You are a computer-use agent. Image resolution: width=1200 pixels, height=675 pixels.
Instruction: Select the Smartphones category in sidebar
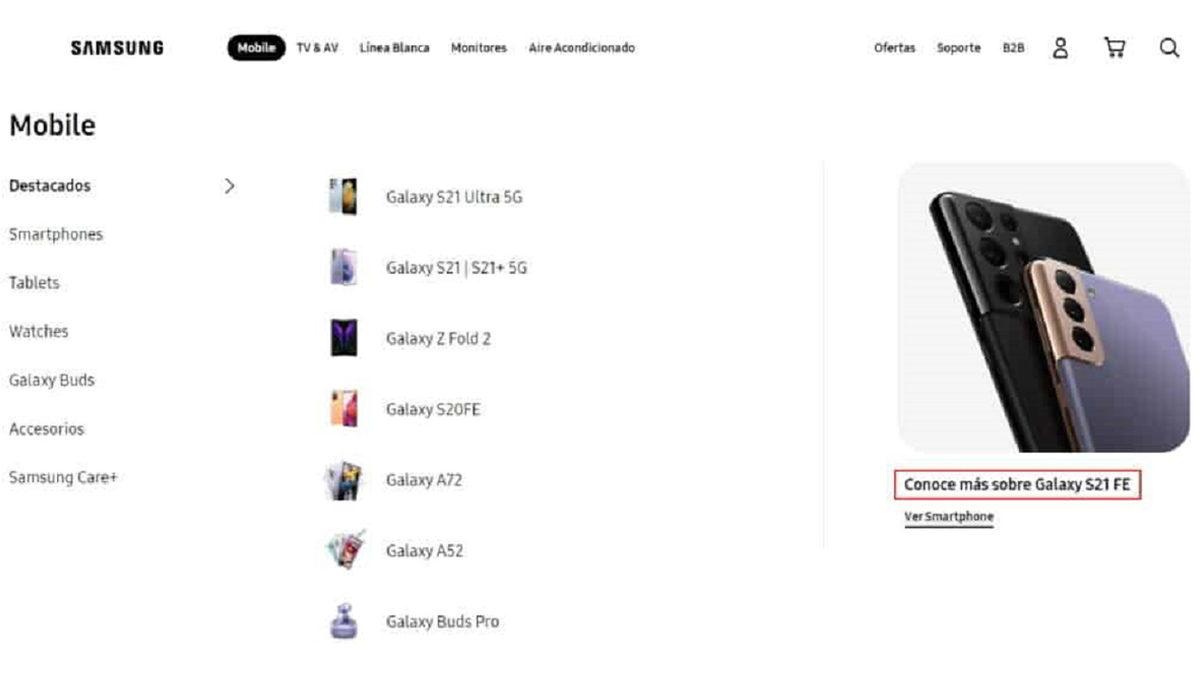[x=55, y=234]
